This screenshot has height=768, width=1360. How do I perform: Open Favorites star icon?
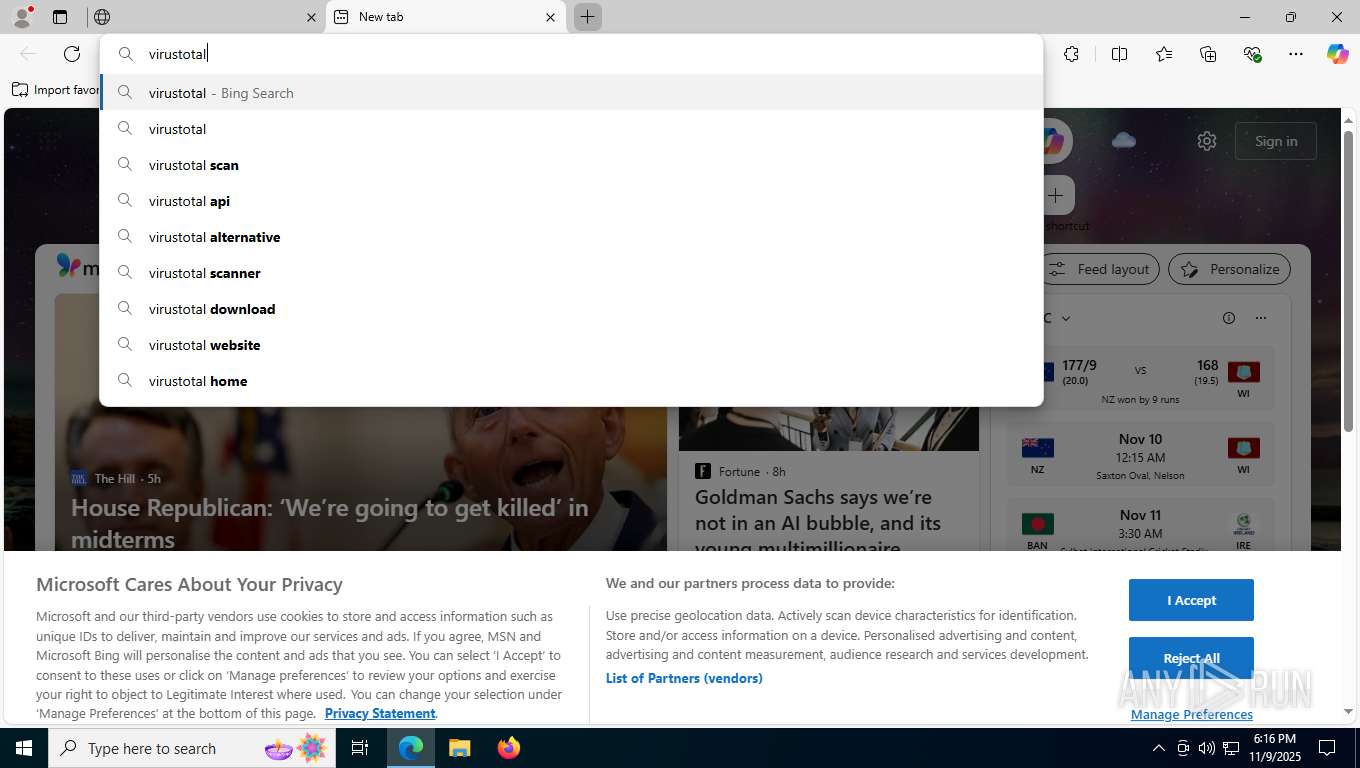click(x=1164, y=54)
